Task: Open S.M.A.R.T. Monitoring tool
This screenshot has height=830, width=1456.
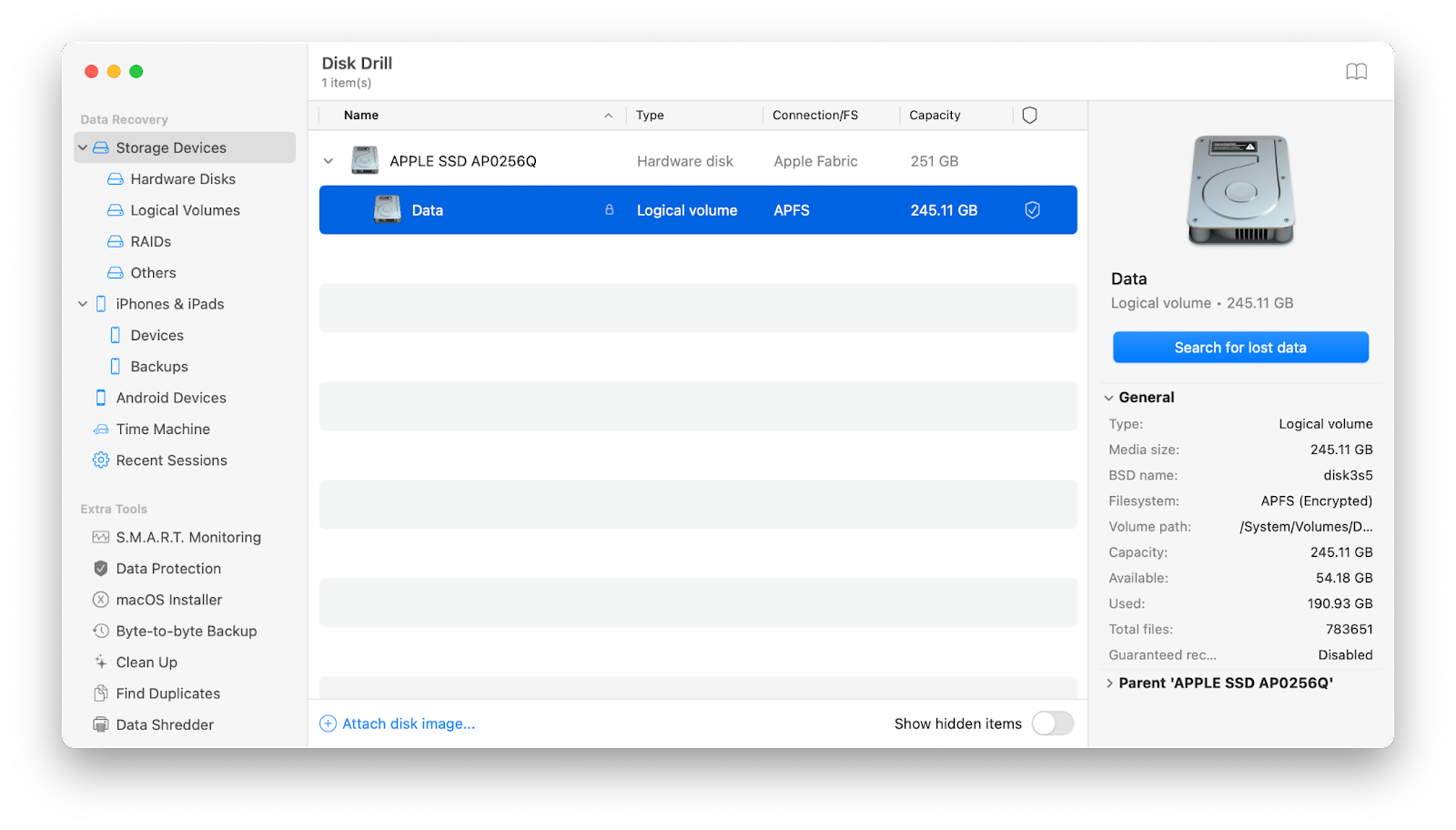Action: click(187, 537)
